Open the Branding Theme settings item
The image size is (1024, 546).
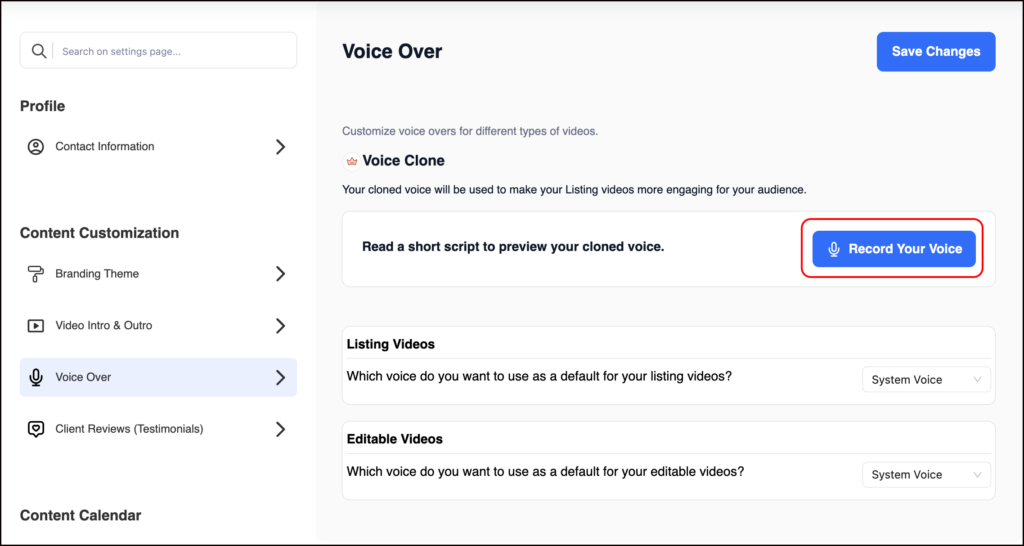tap(97, 274)
